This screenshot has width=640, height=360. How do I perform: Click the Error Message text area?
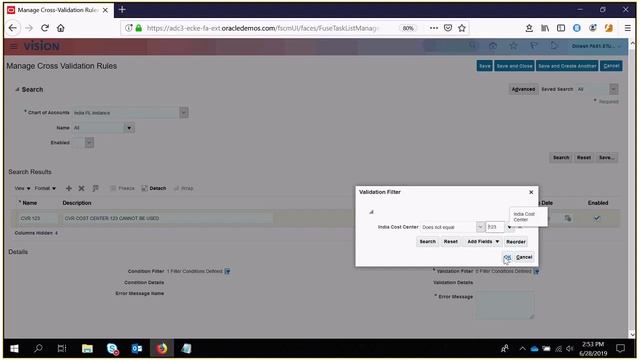click(x=505, y=305)
